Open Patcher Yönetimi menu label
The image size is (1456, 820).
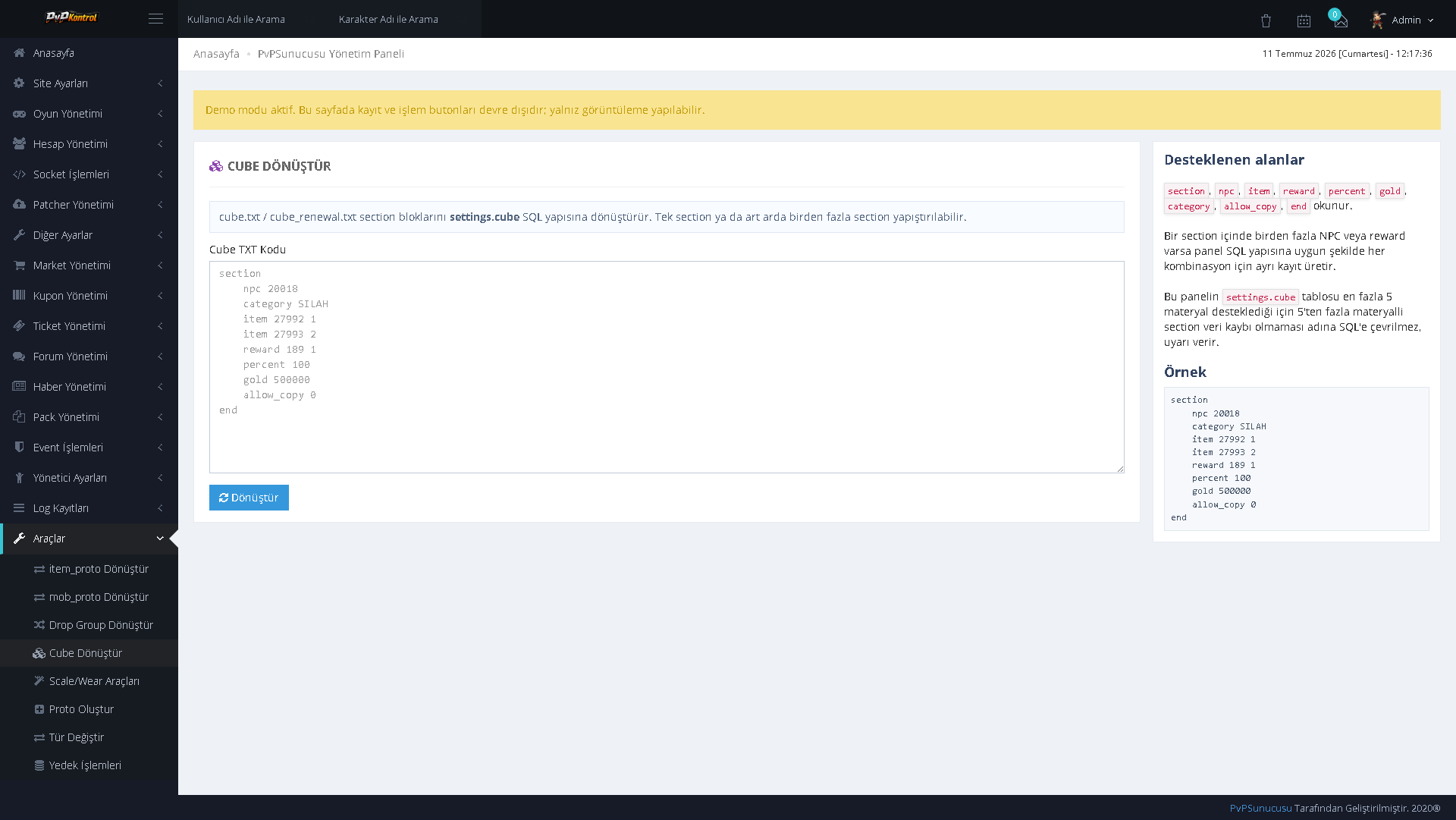(74, 205)
